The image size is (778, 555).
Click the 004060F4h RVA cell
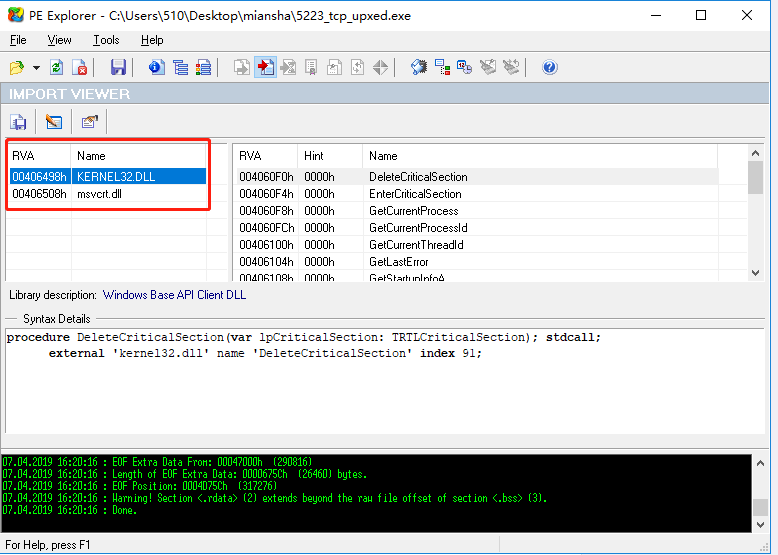click(x=266, y=194)
